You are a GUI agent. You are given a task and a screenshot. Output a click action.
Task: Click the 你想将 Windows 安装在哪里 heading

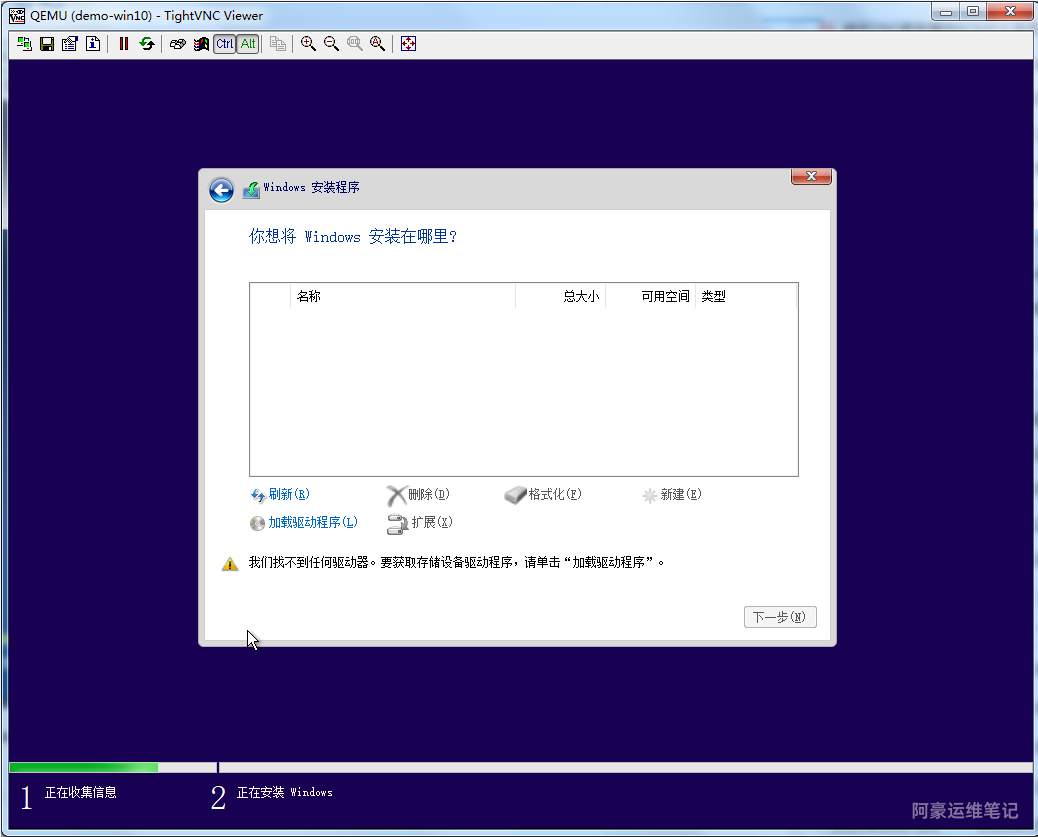point(353,236)
